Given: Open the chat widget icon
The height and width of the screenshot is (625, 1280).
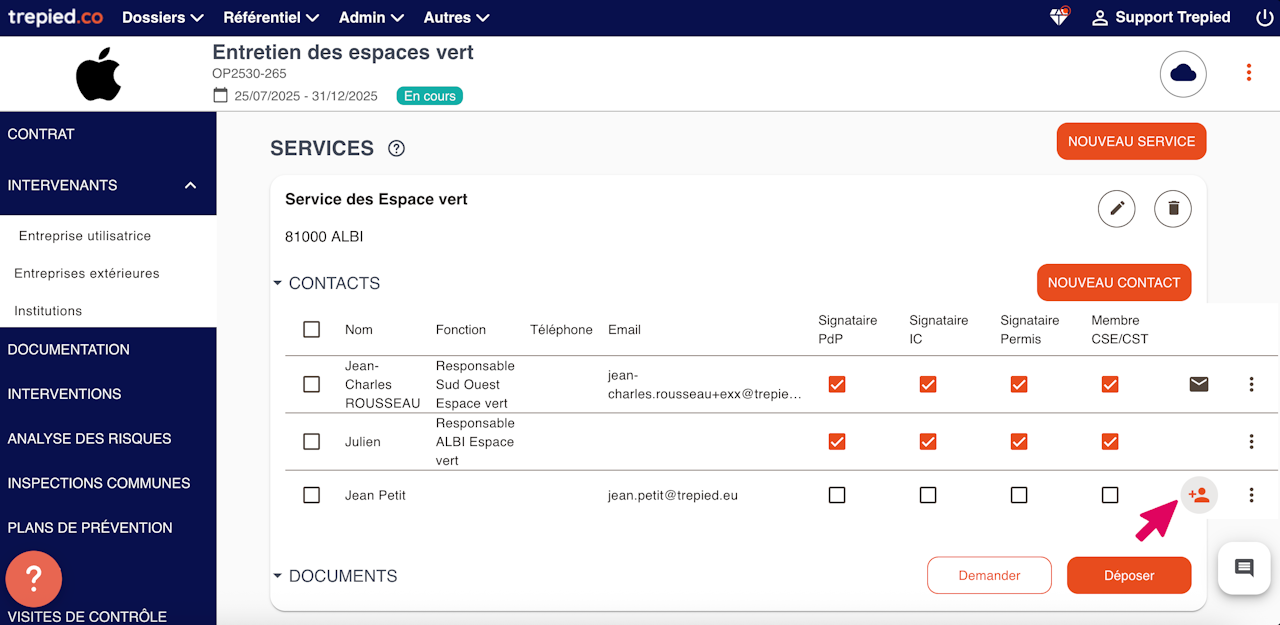Looking at the screenshot, I should click(x=1244, y=568).
